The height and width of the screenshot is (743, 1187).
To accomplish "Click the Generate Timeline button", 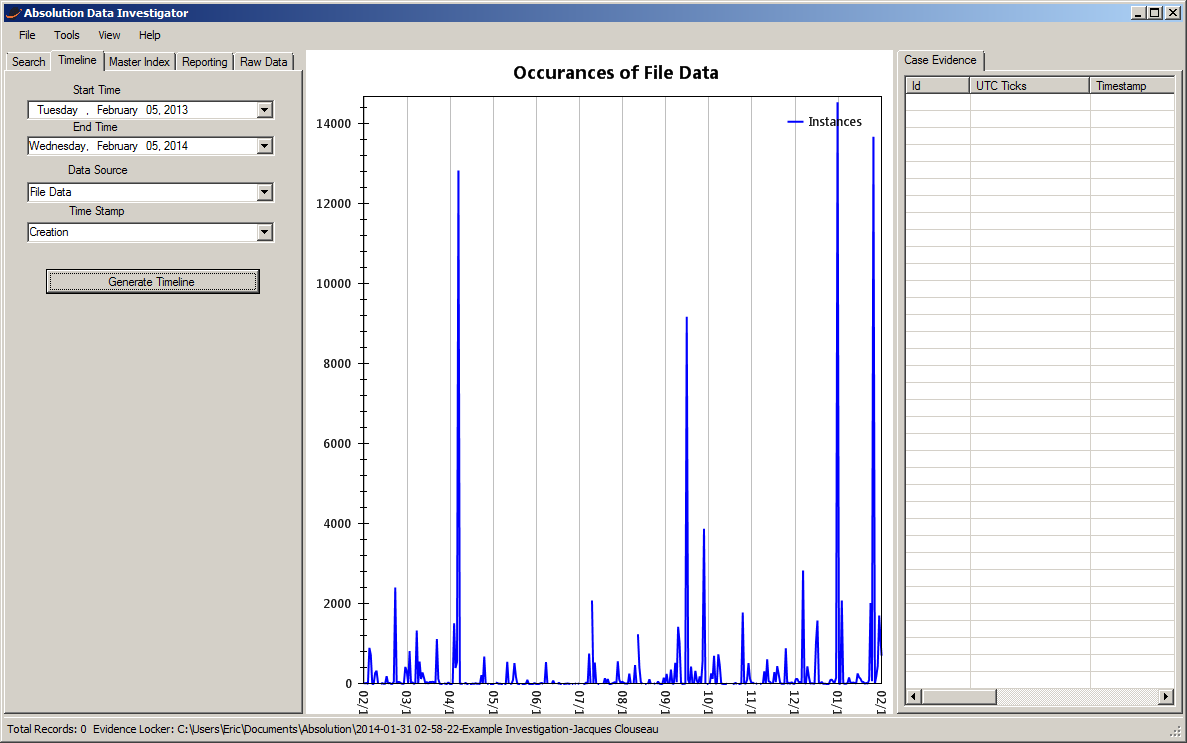I will click(152, 281).
